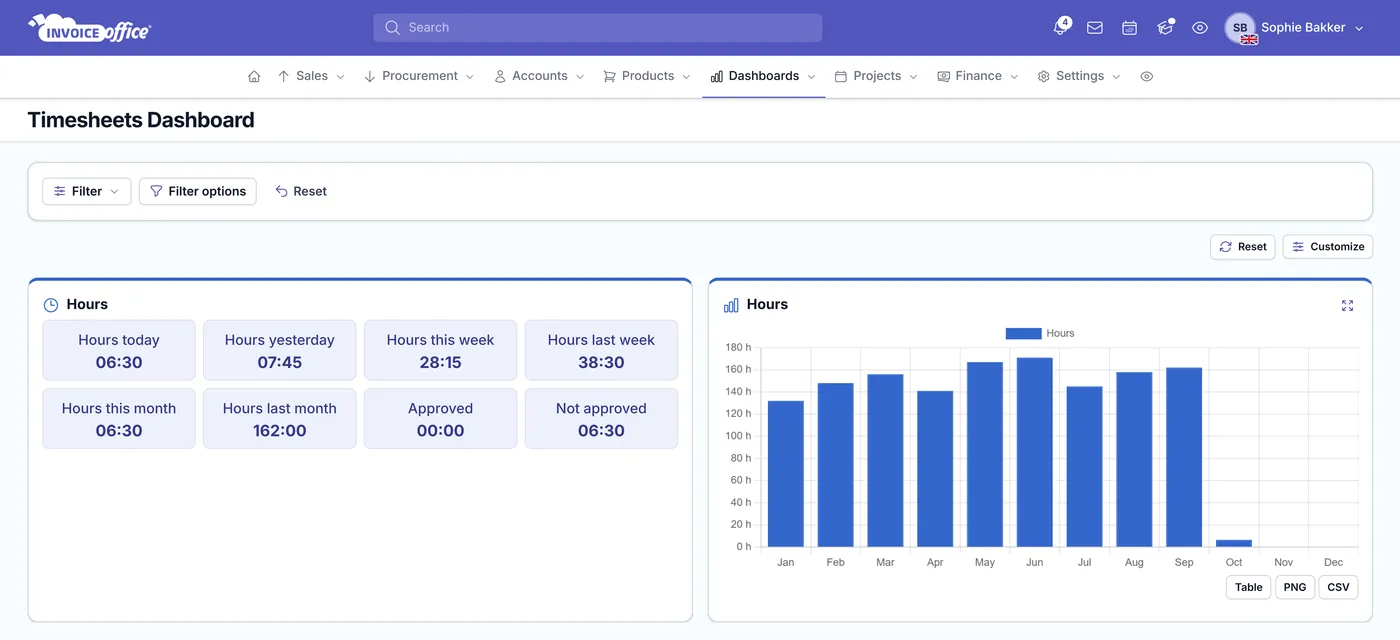Select the Approved hours card

[441, 419]
